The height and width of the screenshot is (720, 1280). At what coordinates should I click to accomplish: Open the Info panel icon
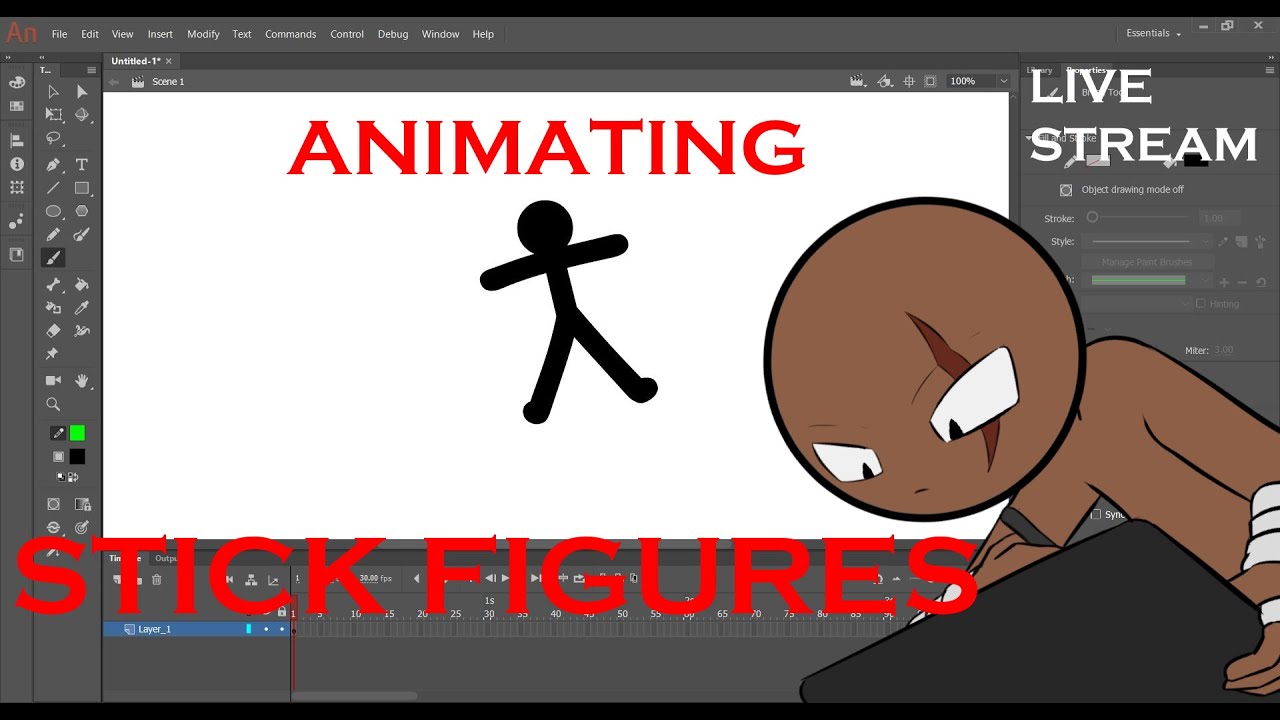click(x=16, y=164)
